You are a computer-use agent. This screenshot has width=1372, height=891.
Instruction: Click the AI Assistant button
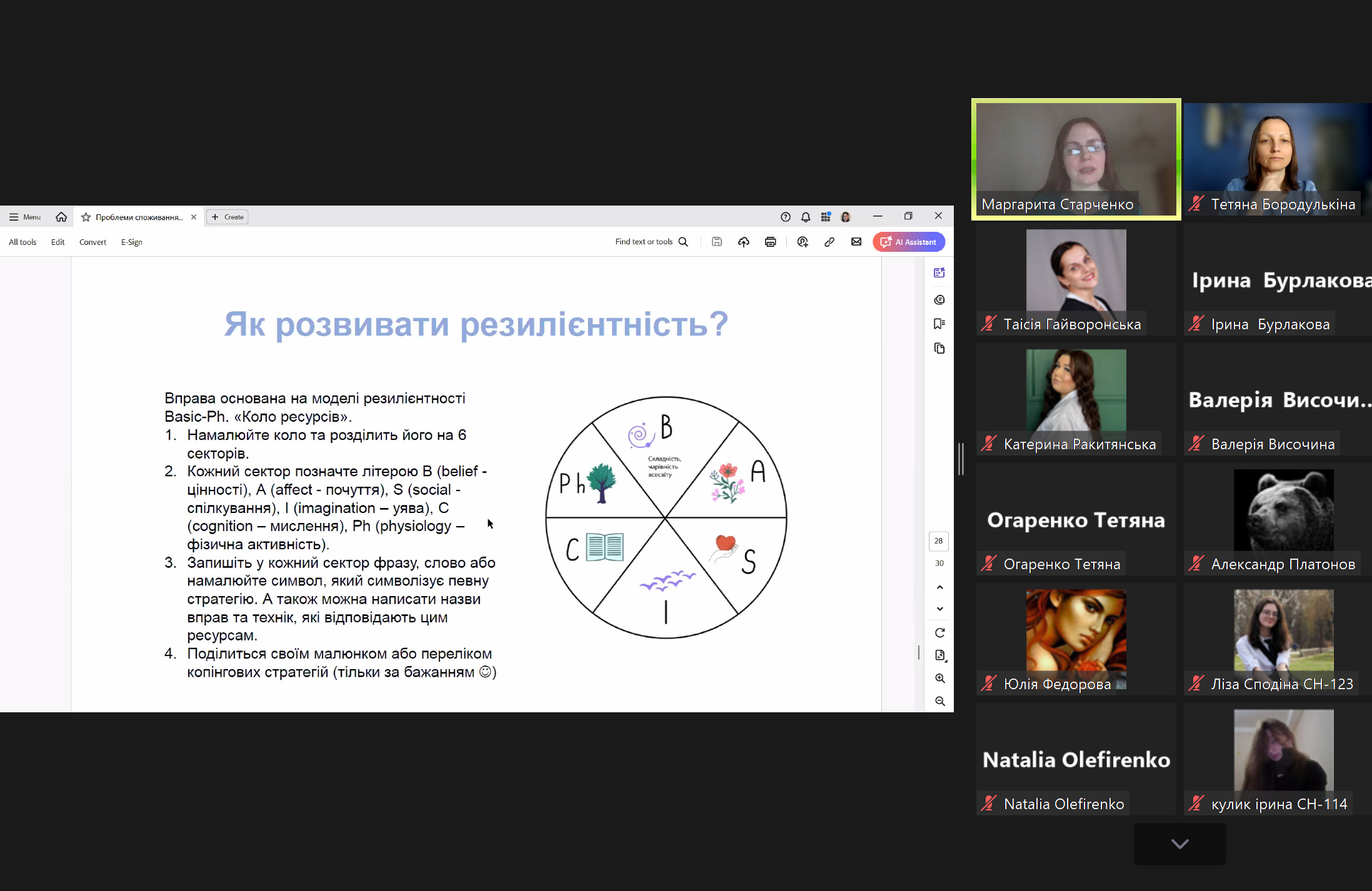coord(909,242)
